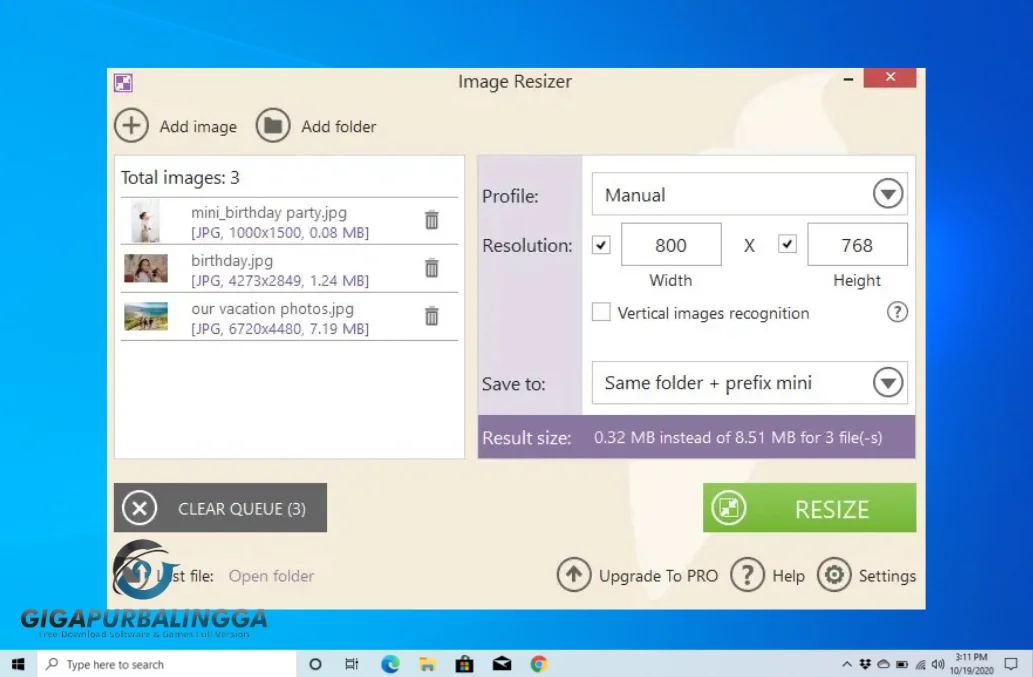This screenshot has width=1033, height=677.
Task: Expand hidden icons in the system tray
Action: [x=847, y=663]
